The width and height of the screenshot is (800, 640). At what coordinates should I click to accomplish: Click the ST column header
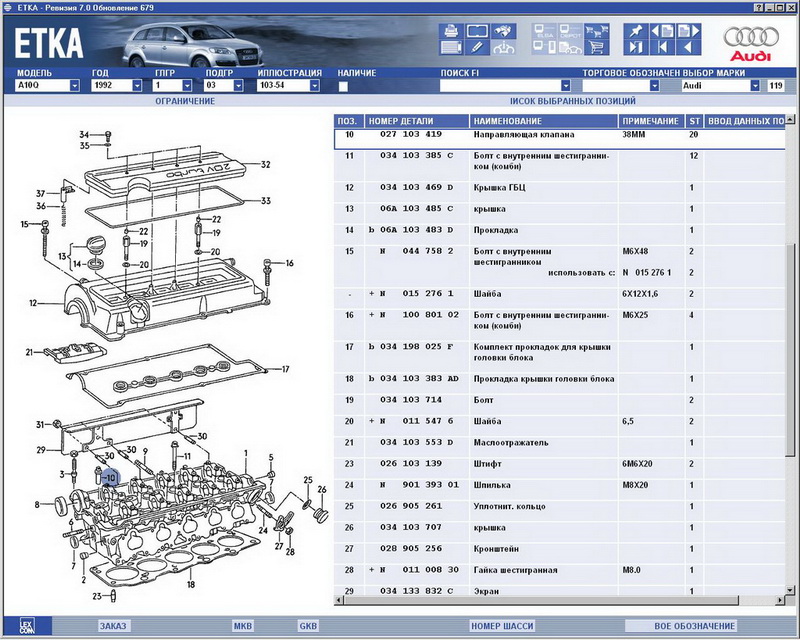[x=694, y=121]
